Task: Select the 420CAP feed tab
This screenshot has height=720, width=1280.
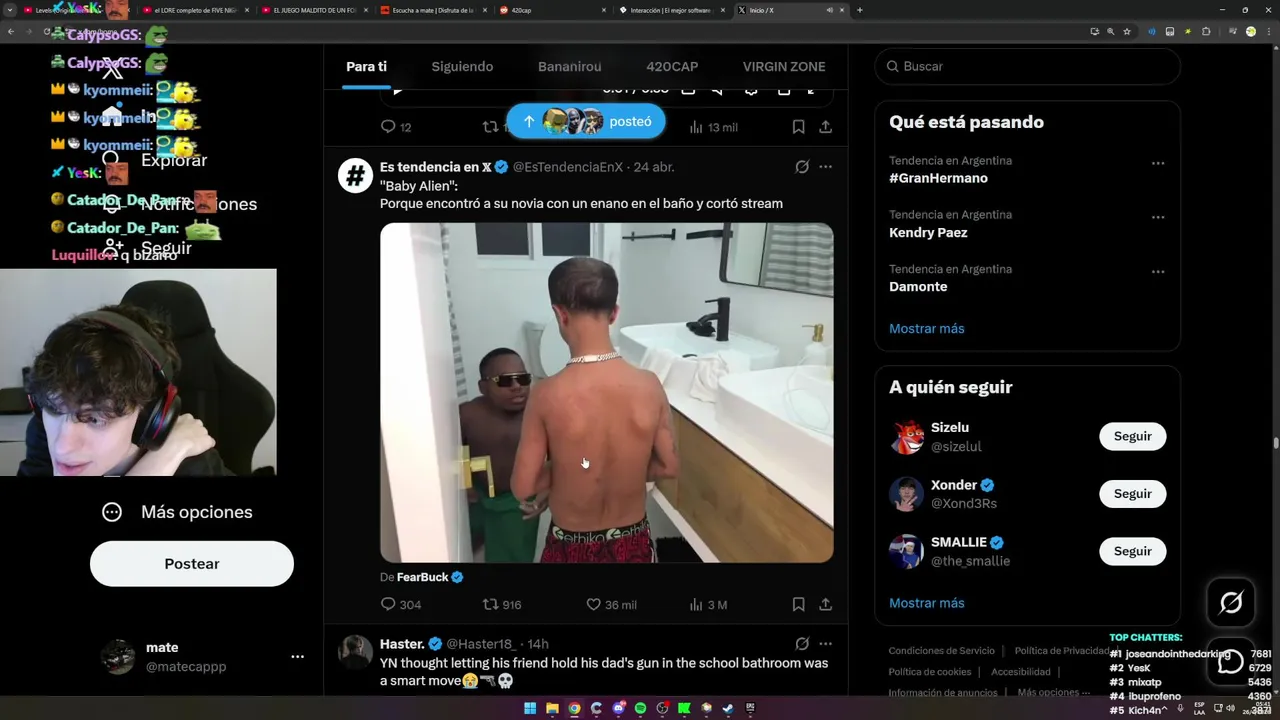Action: pos(672,67)
